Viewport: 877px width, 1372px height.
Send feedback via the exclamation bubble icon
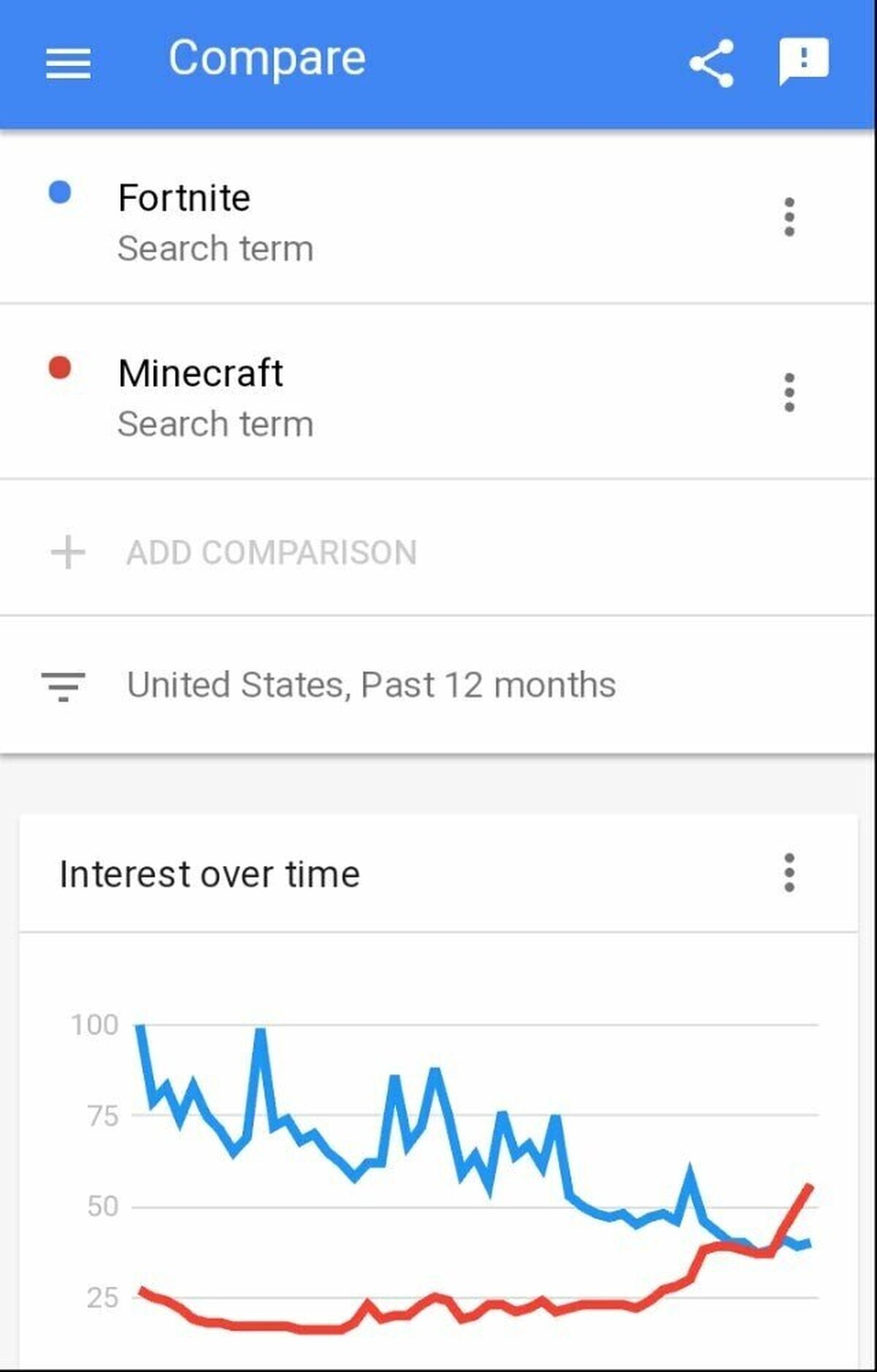coord(804,61)
